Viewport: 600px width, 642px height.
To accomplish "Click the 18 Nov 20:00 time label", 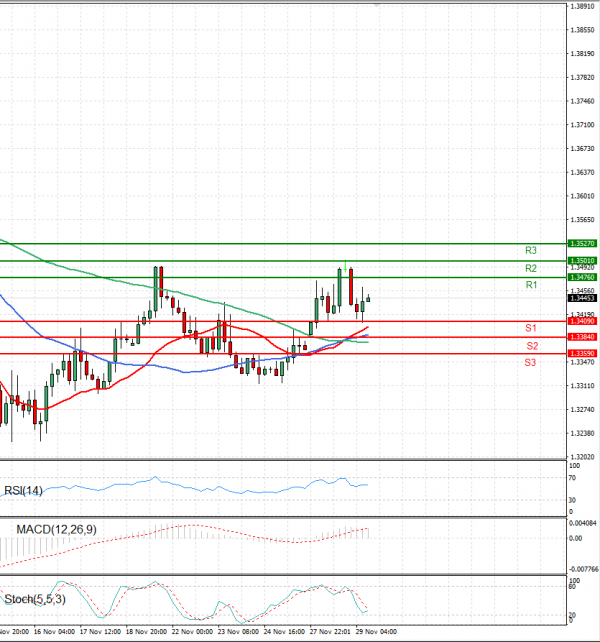I will 146,632.
